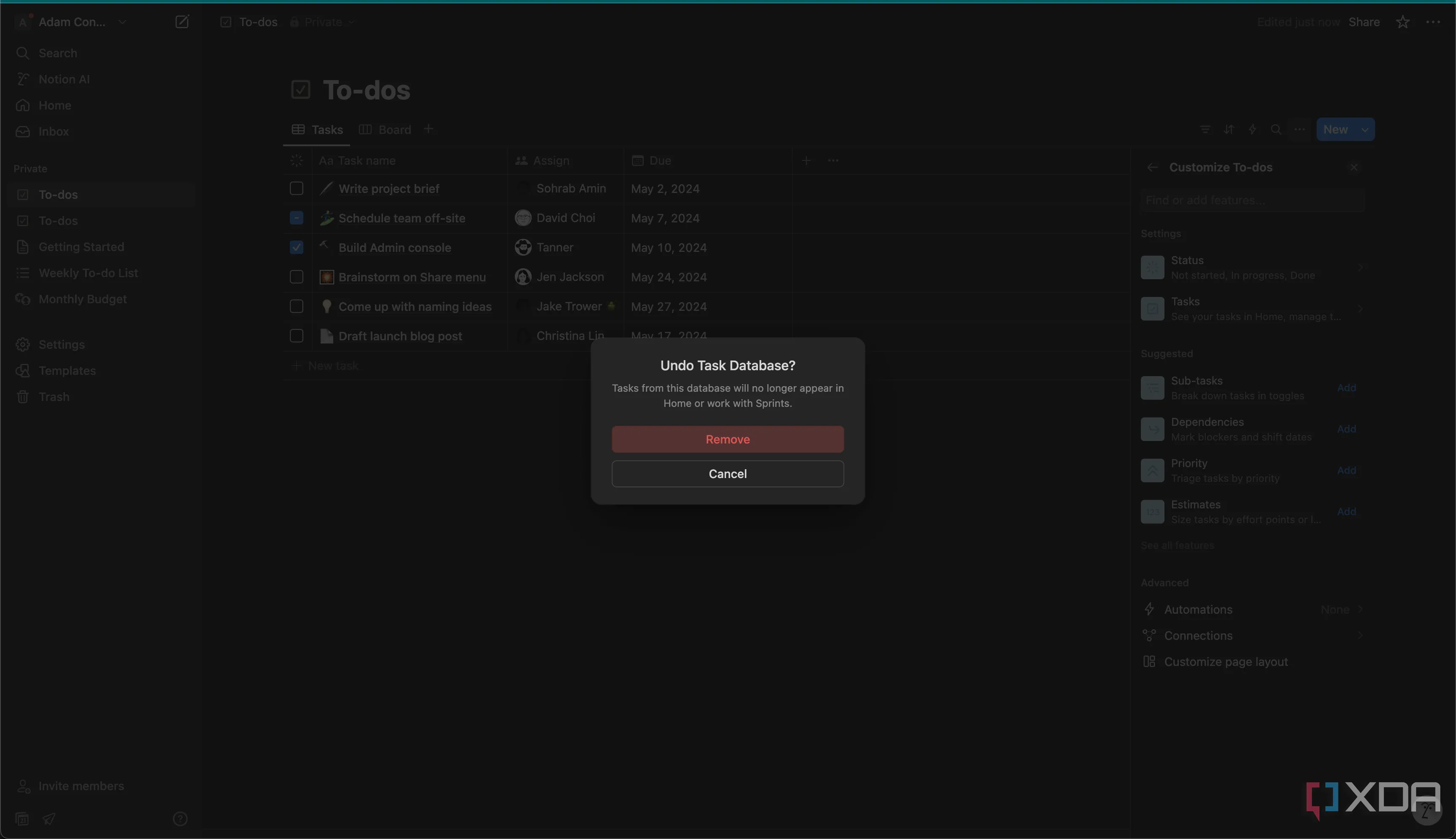Toggle checkbox for Brainstorm on Share menu
The width and height of the screenshot is (1456, 839).
tap(296, 277)
